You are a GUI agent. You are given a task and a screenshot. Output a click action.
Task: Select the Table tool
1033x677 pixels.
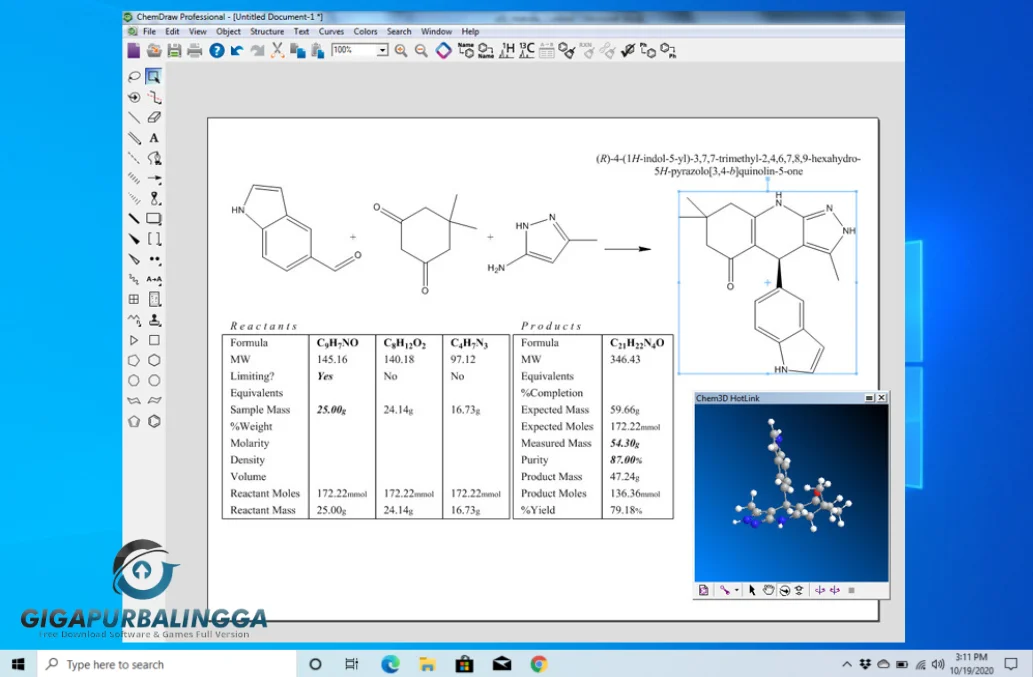click(134, 299)
